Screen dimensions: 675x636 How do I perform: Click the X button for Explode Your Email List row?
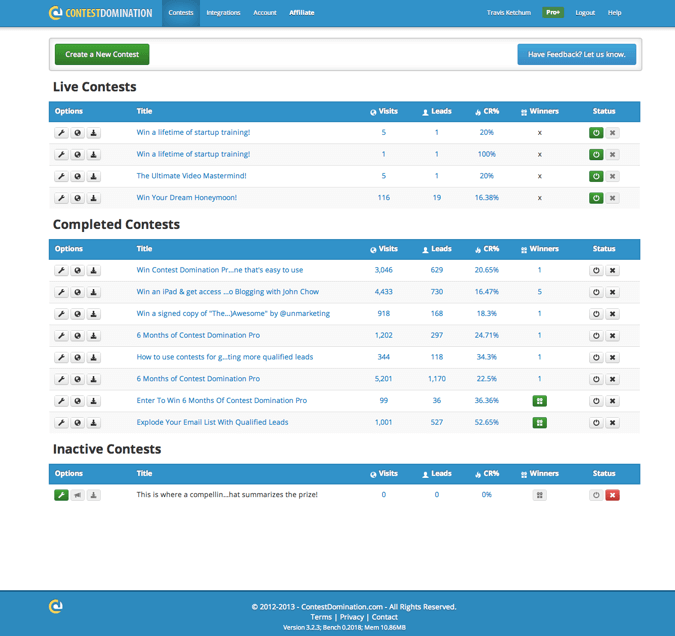click(x=612, y=422)
